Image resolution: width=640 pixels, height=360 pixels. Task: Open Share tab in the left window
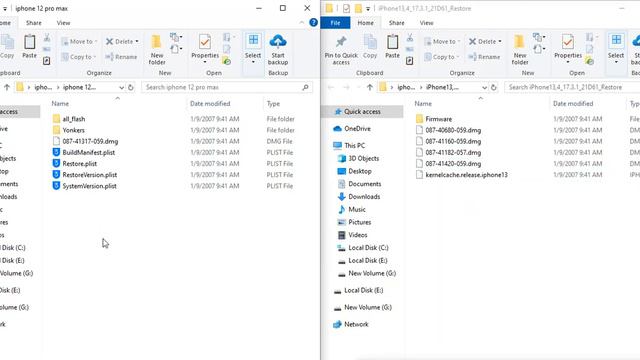coord(34,23)
